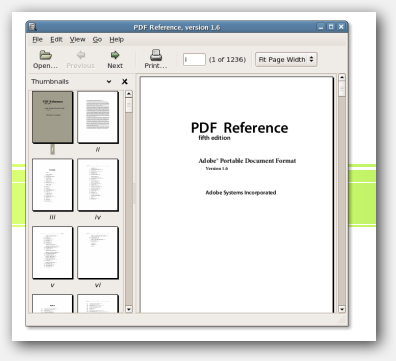Select the page vi thumbnail
Viewport: 396px width, 361px height.
98,252
